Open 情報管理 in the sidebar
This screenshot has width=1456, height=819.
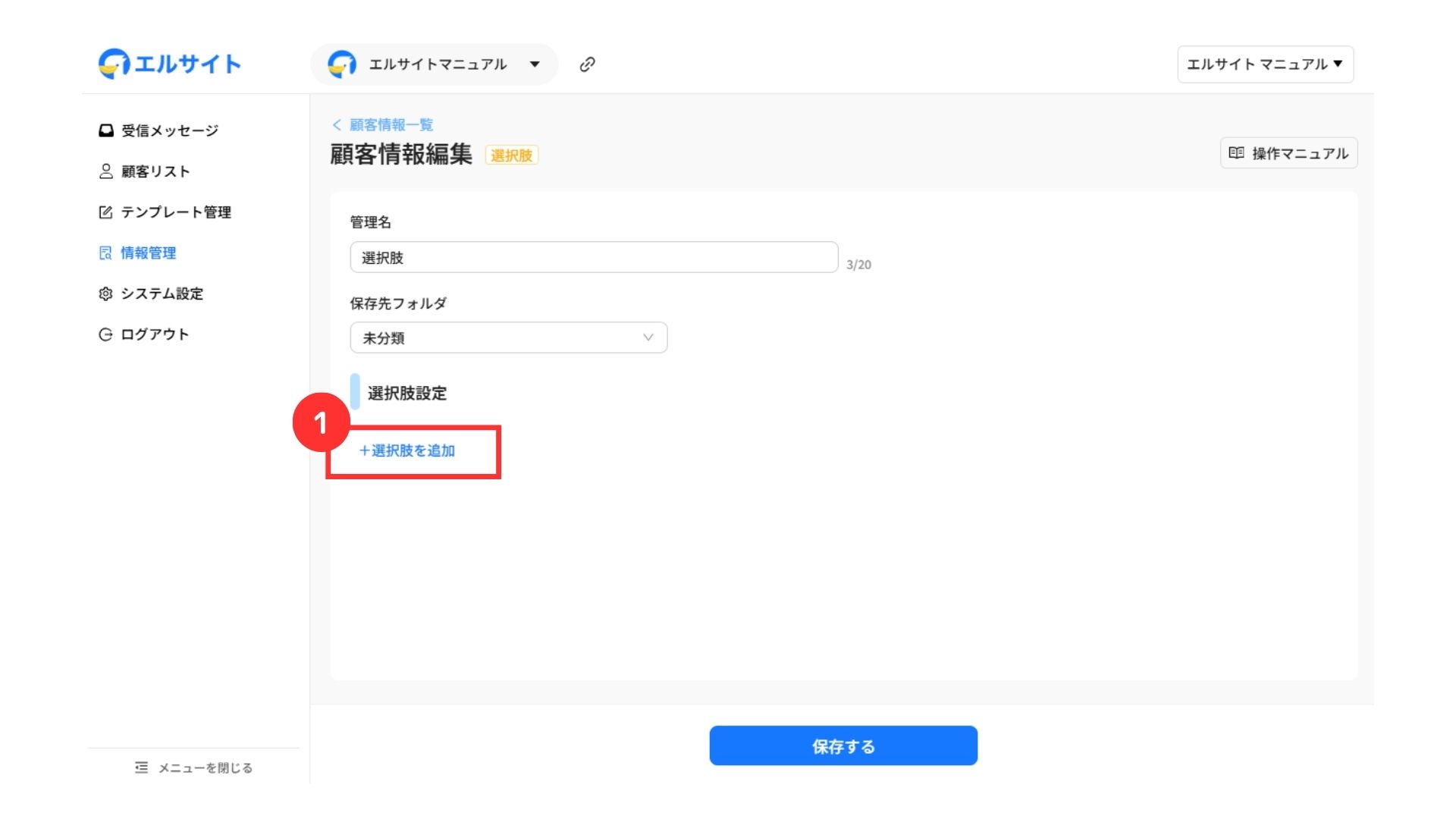tap(148, 253)
